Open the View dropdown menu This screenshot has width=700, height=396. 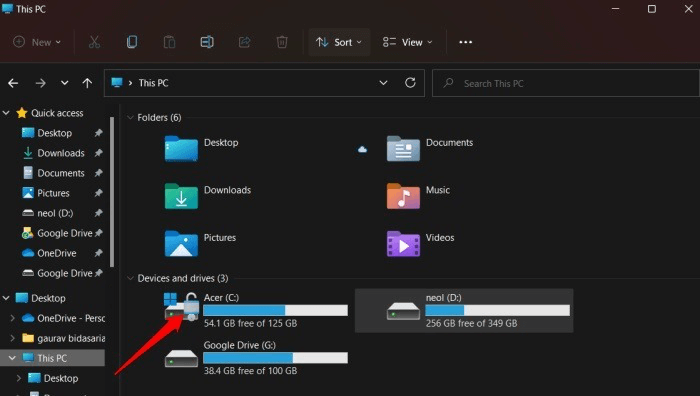click(408, 42)
